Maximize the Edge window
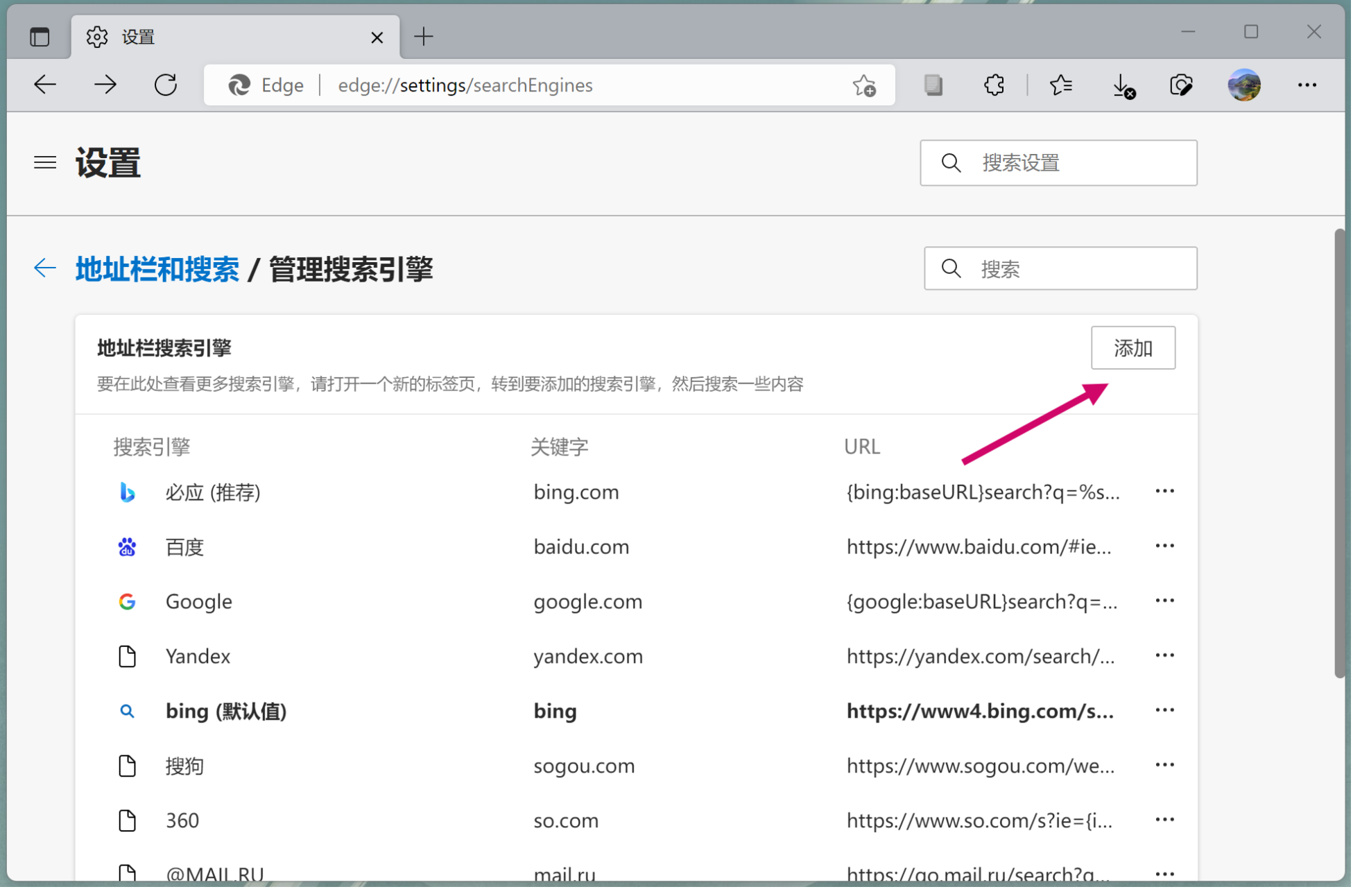The image size is (1369, 896). pos(1250,32)
